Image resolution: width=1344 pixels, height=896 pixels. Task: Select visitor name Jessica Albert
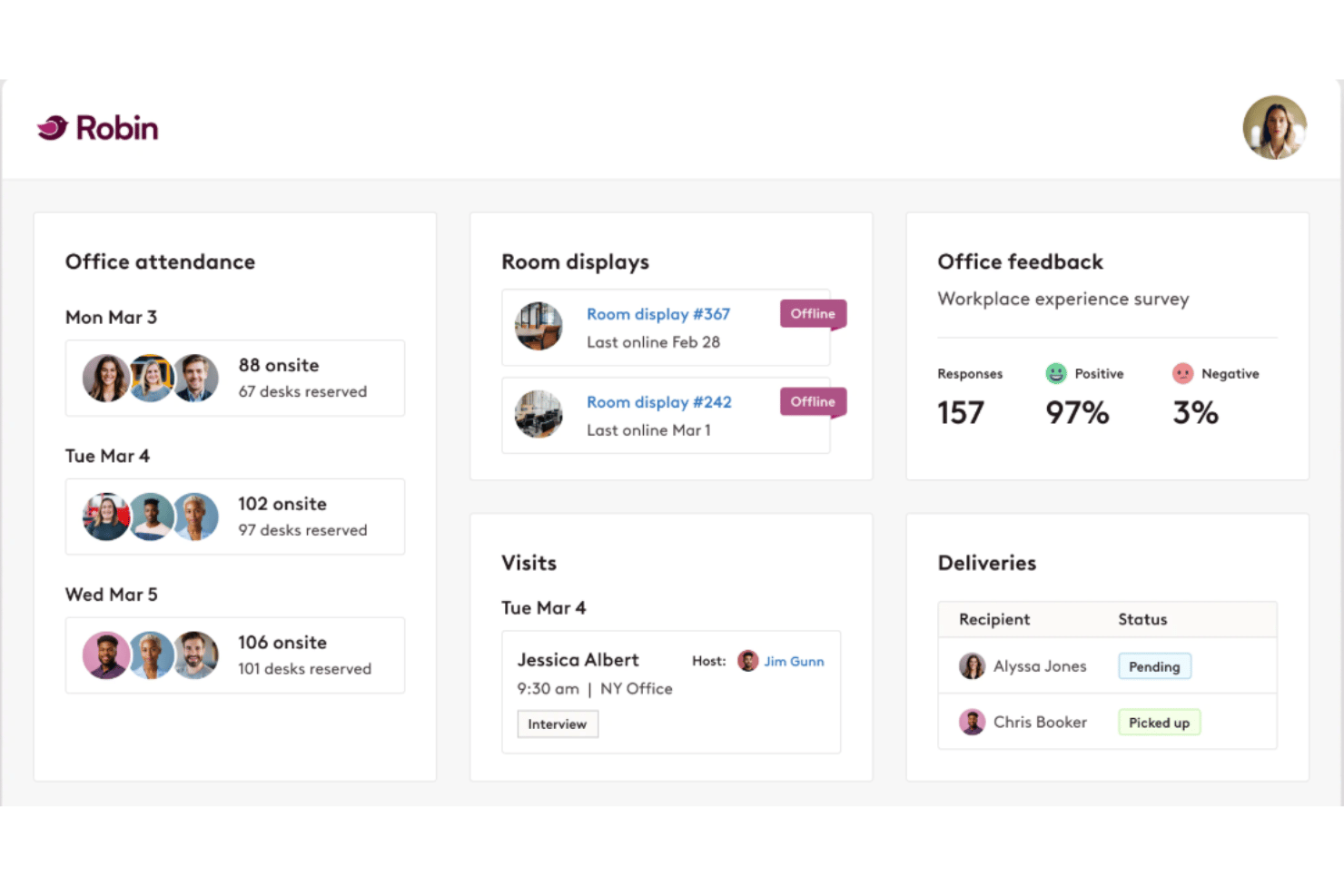(578, 660)
